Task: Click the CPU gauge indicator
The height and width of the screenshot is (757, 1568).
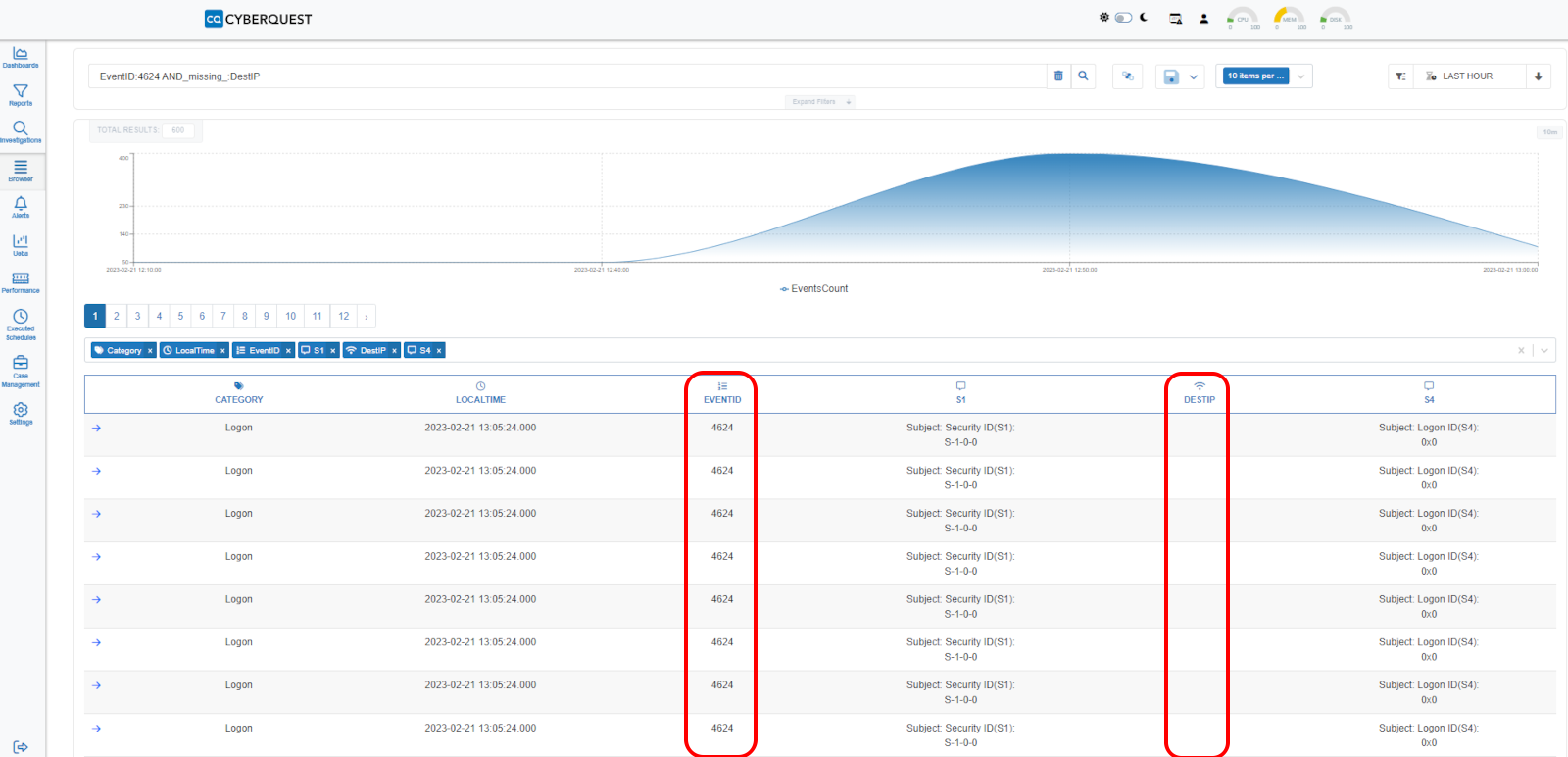Action: pos(1243,19)
